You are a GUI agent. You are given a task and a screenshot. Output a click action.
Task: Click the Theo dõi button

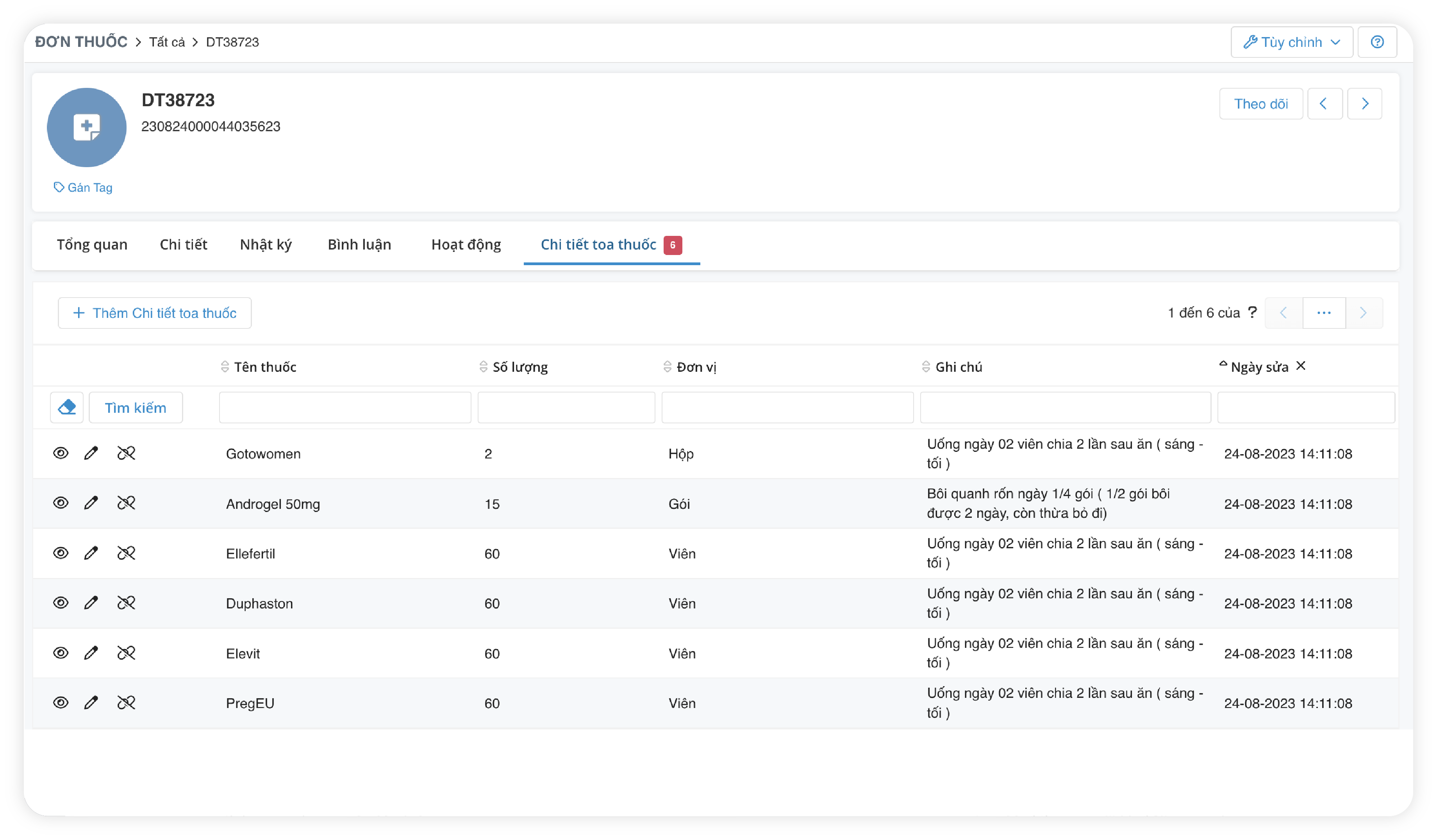(1260, 104)
